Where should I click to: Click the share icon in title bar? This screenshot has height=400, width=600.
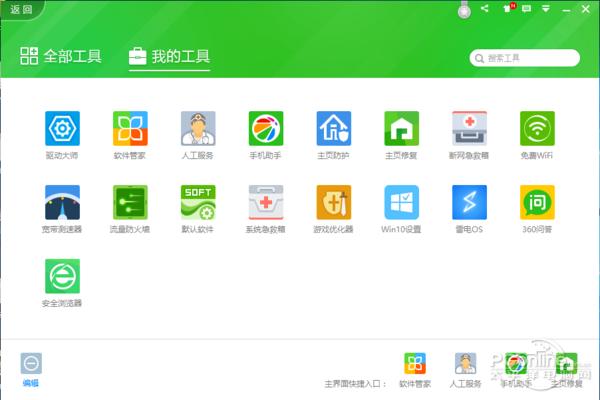click(x=485, y=8)
